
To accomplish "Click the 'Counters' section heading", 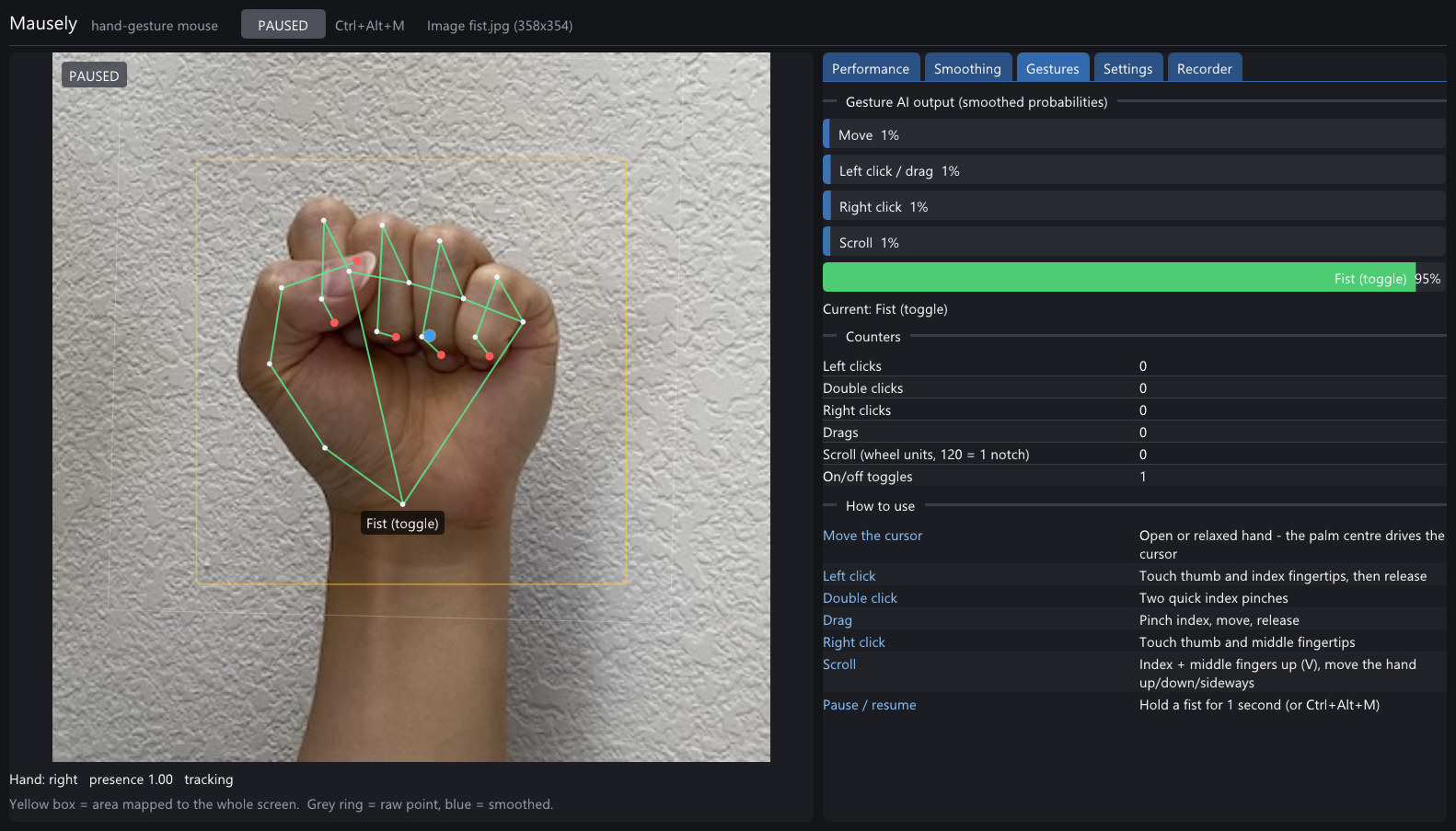I will coord(873,337).
